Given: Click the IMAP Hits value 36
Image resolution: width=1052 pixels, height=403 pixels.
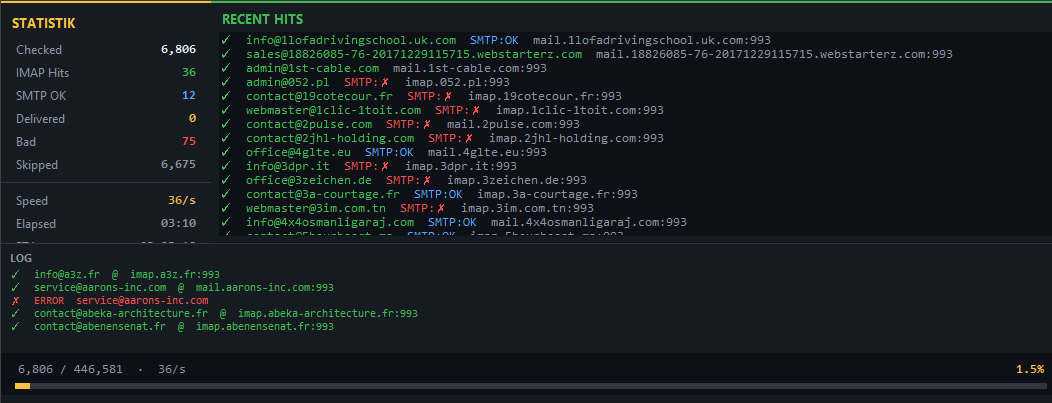Looking at the screenshot, I should click(x=189, y=72).
